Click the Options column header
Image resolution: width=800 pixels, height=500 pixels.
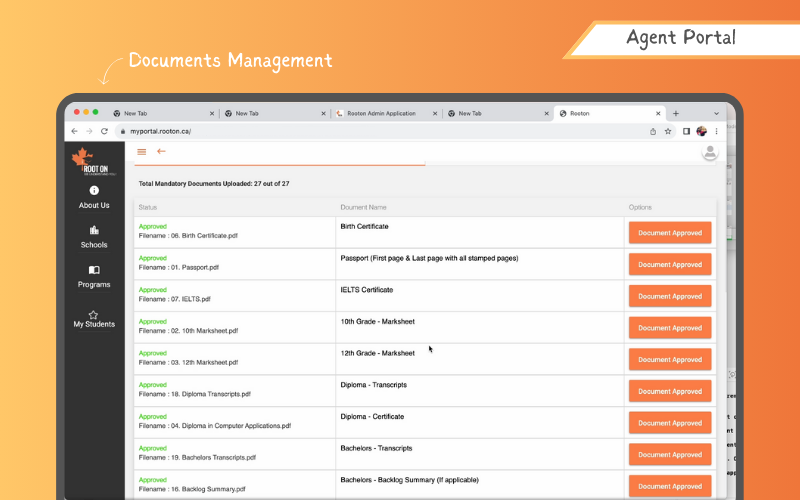pos(640,207)
